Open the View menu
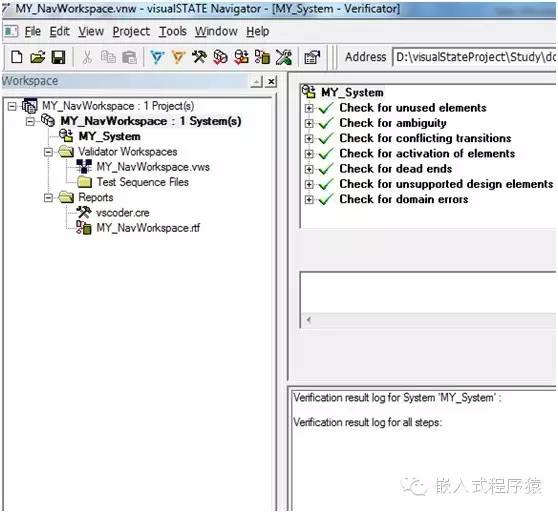The width and height of the screenshot is (558, 513). click(x=91, y=31)
